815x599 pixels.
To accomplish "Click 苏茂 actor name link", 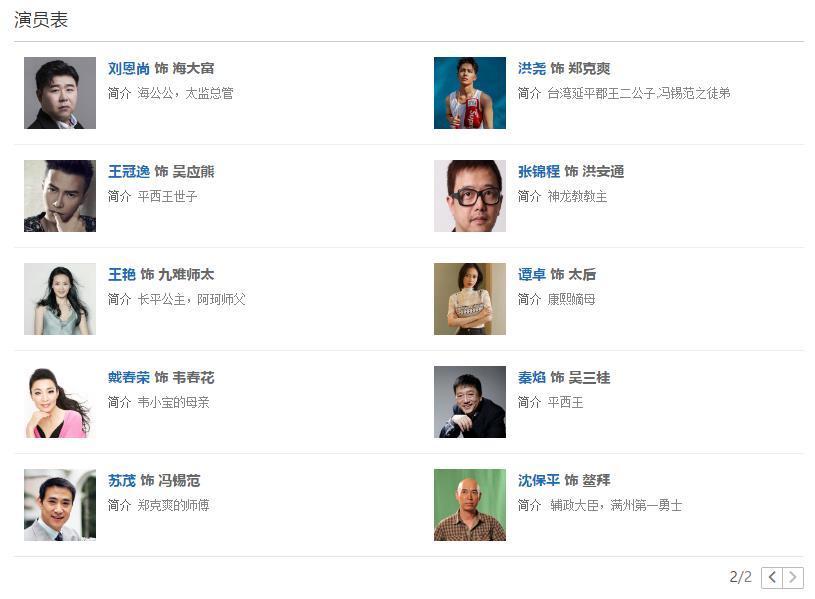I will tap(122, 481).
